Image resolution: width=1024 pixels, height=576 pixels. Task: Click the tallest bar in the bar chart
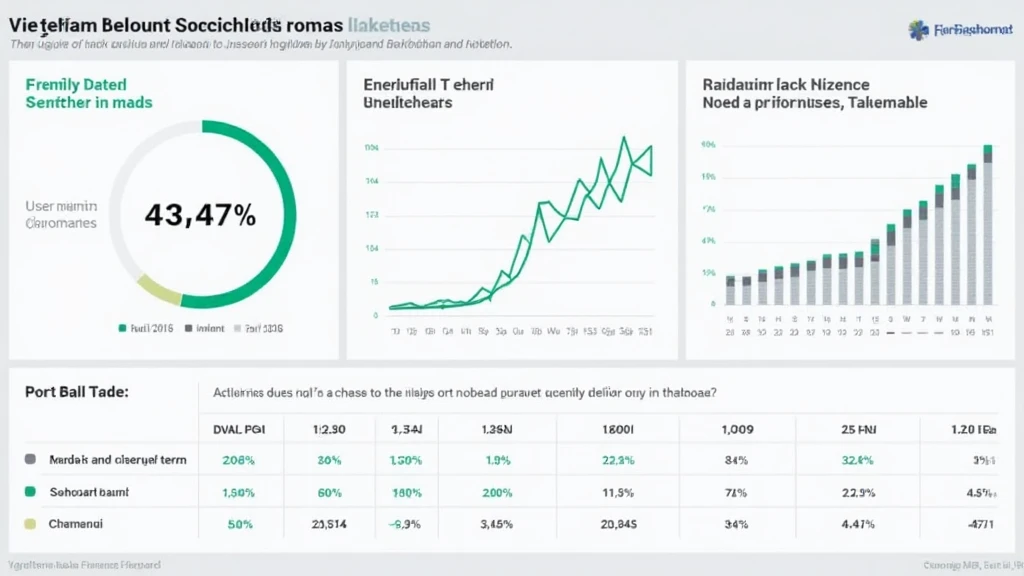(x=988, y=230)
